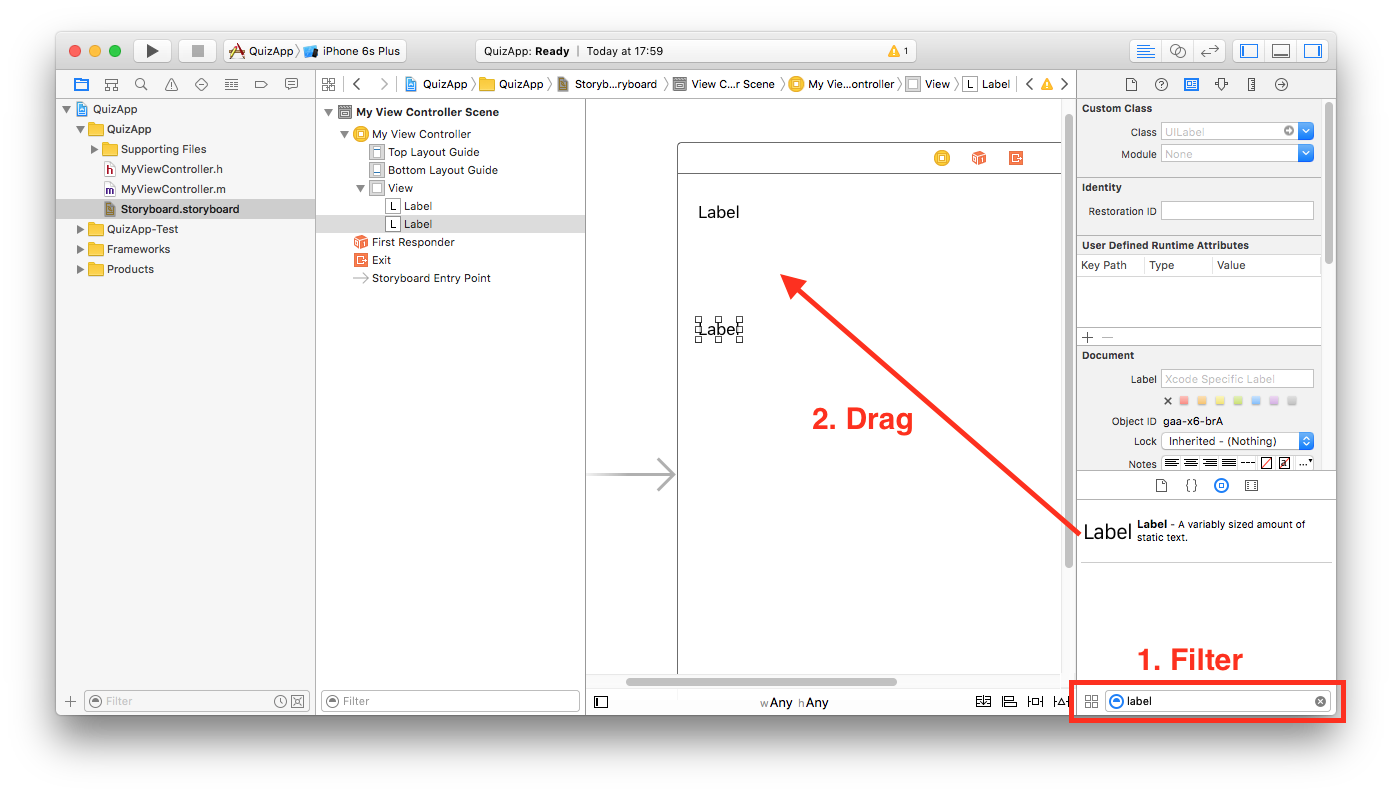This screenshot has width=1392, height=795.
Task: Show the Connections inspector
Action: [1281, 84]
